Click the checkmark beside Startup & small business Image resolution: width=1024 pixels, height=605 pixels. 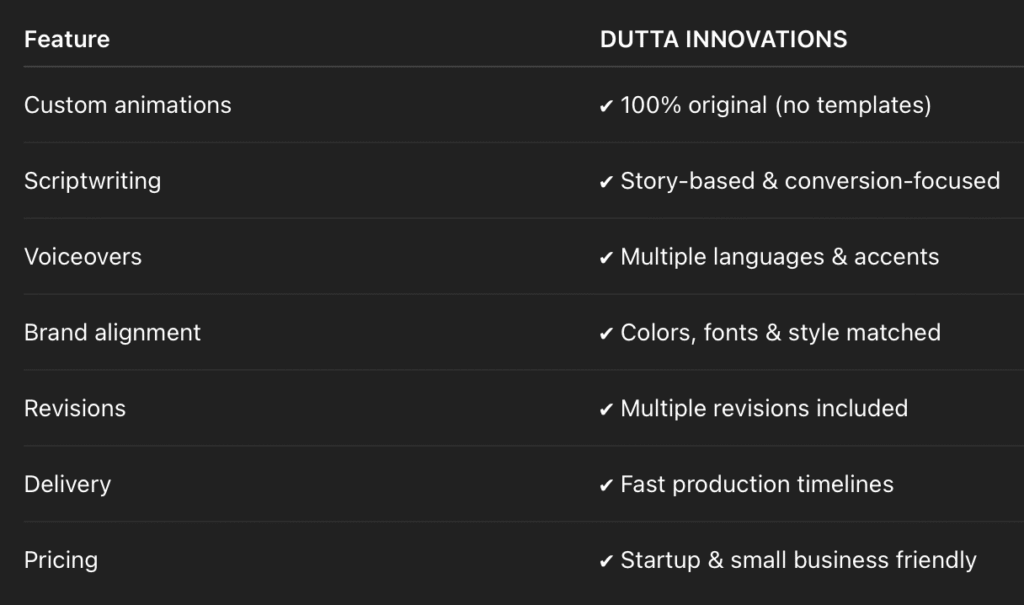click(x=606, y=562)
